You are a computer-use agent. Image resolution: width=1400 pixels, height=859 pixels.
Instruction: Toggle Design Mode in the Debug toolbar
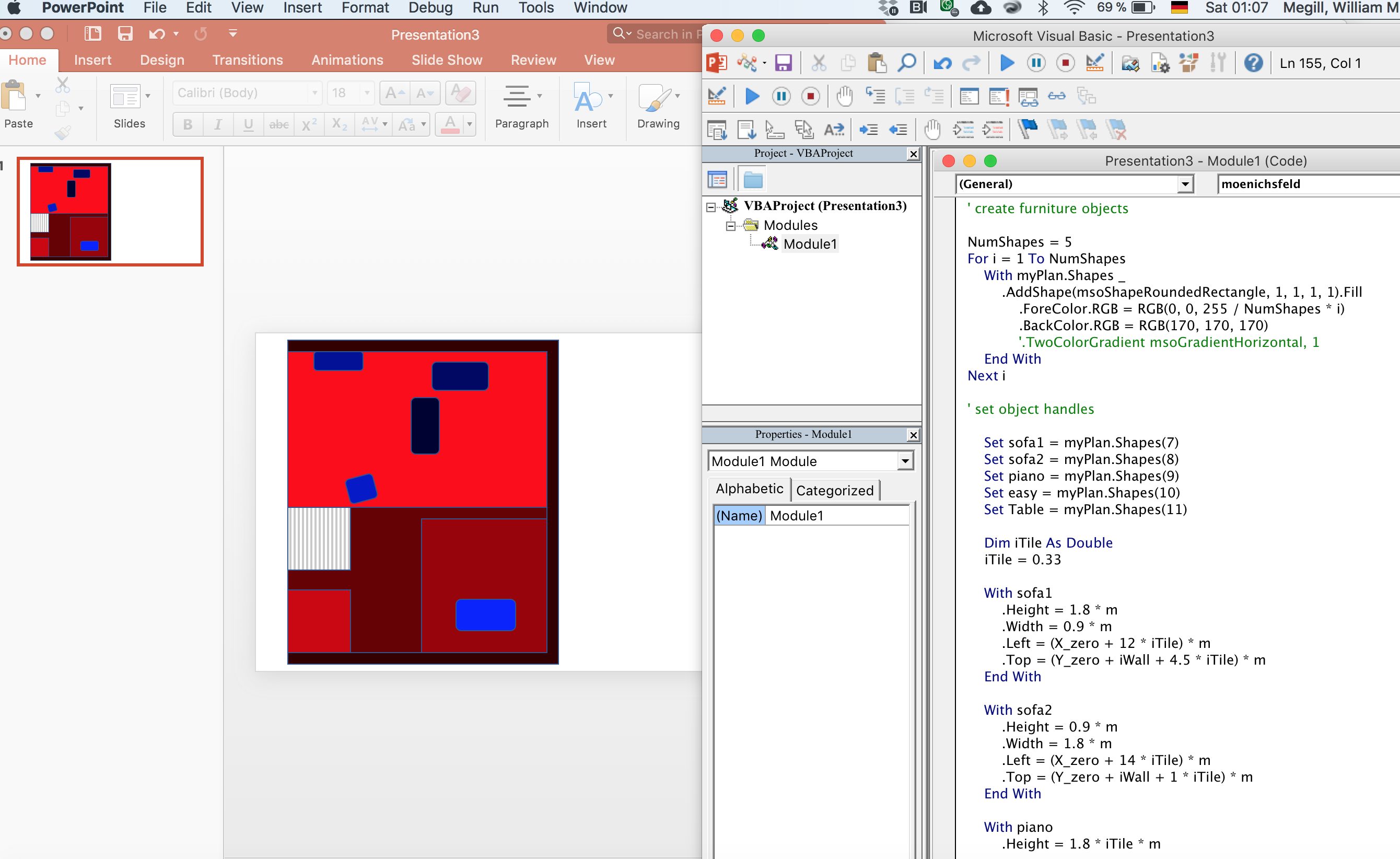(x=717, y=96)
